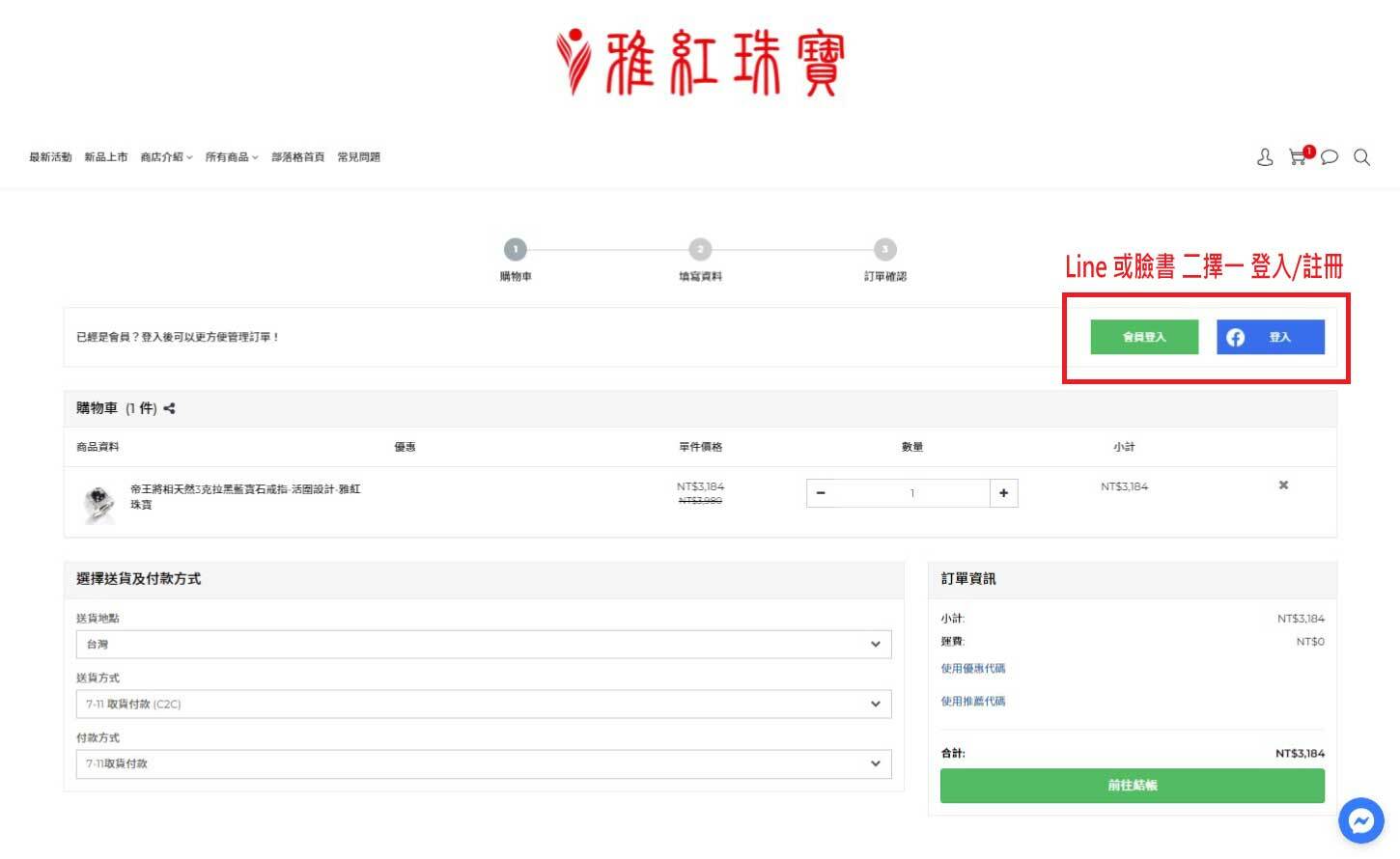Viewport: 1400px width, 859px height.
Task: Open the account login person icon
Action: [1265, 157]
